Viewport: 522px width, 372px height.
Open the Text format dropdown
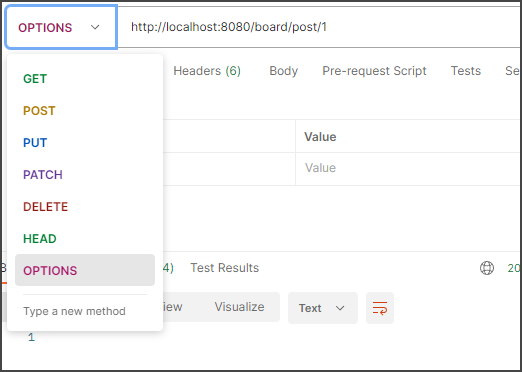coord(323,308)
